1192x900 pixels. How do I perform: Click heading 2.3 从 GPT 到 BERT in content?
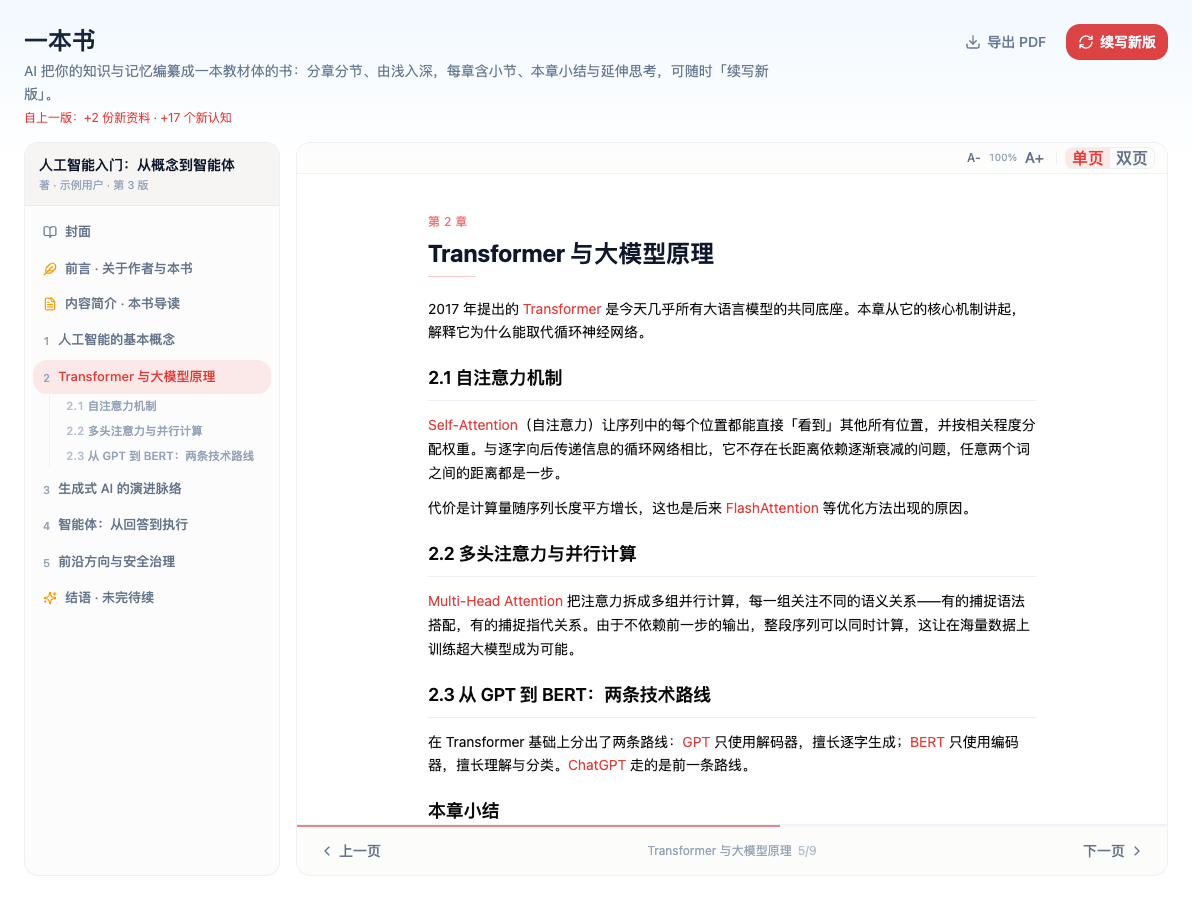pos(569,696)
